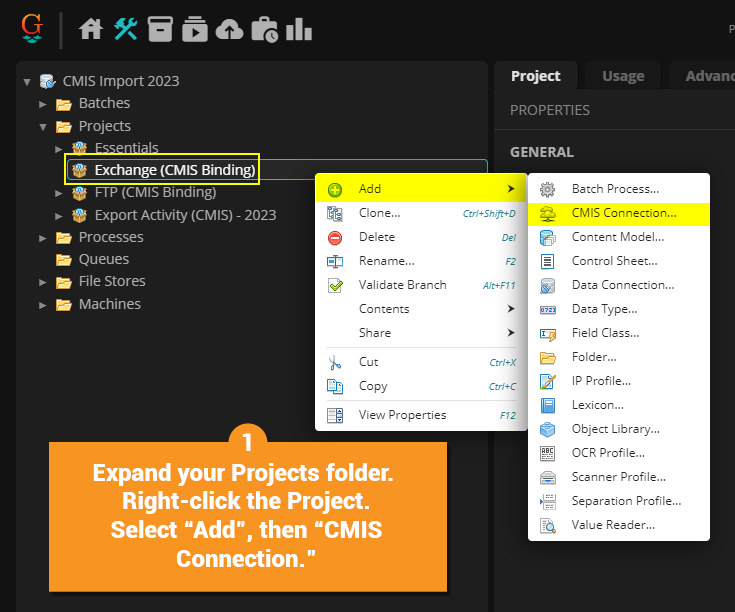Image resolution: width=735 pixels, height=612 pixels.
Task: Expand the File Stores node
Action: 43,282
